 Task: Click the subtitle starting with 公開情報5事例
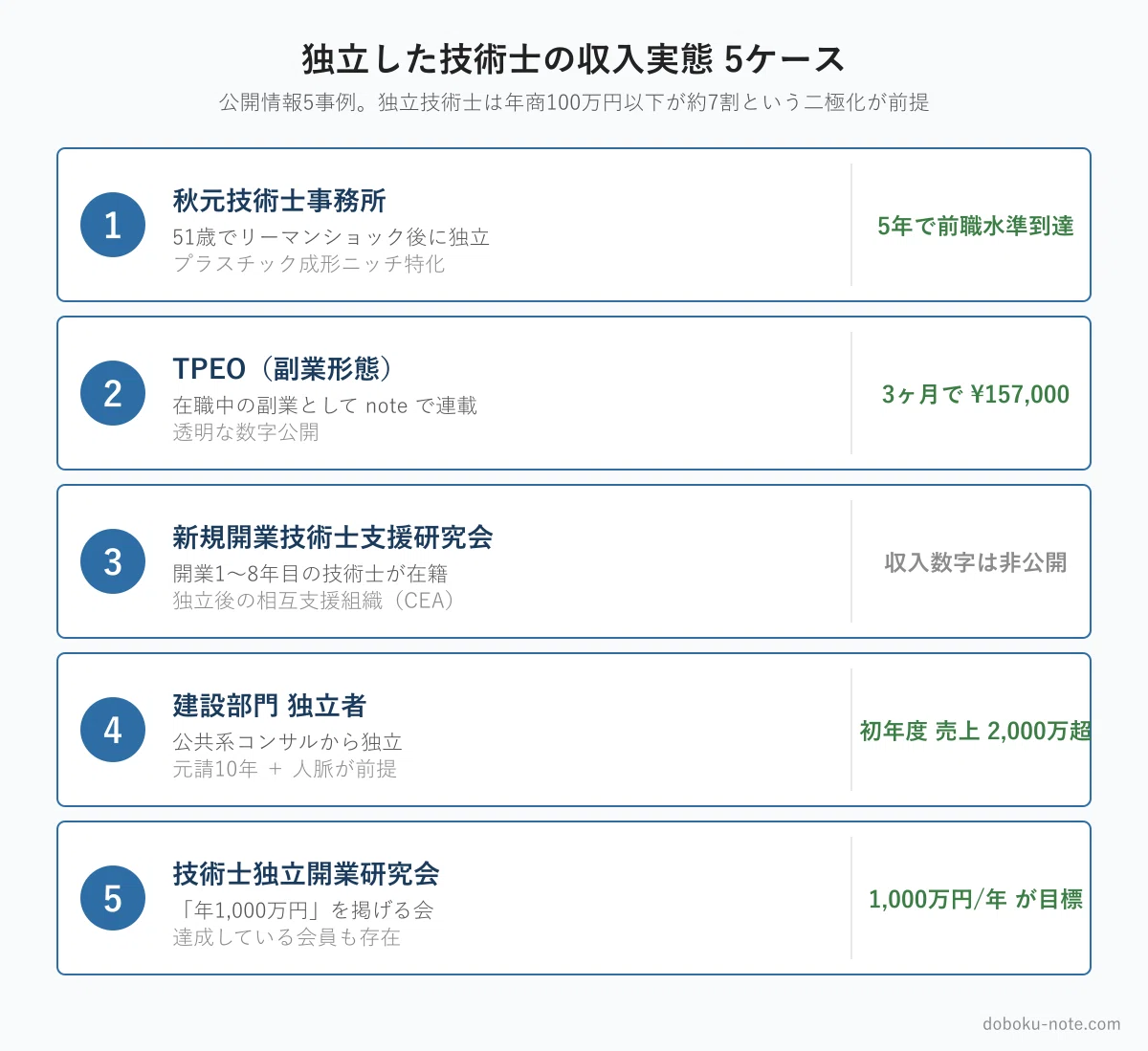point(574,102)
